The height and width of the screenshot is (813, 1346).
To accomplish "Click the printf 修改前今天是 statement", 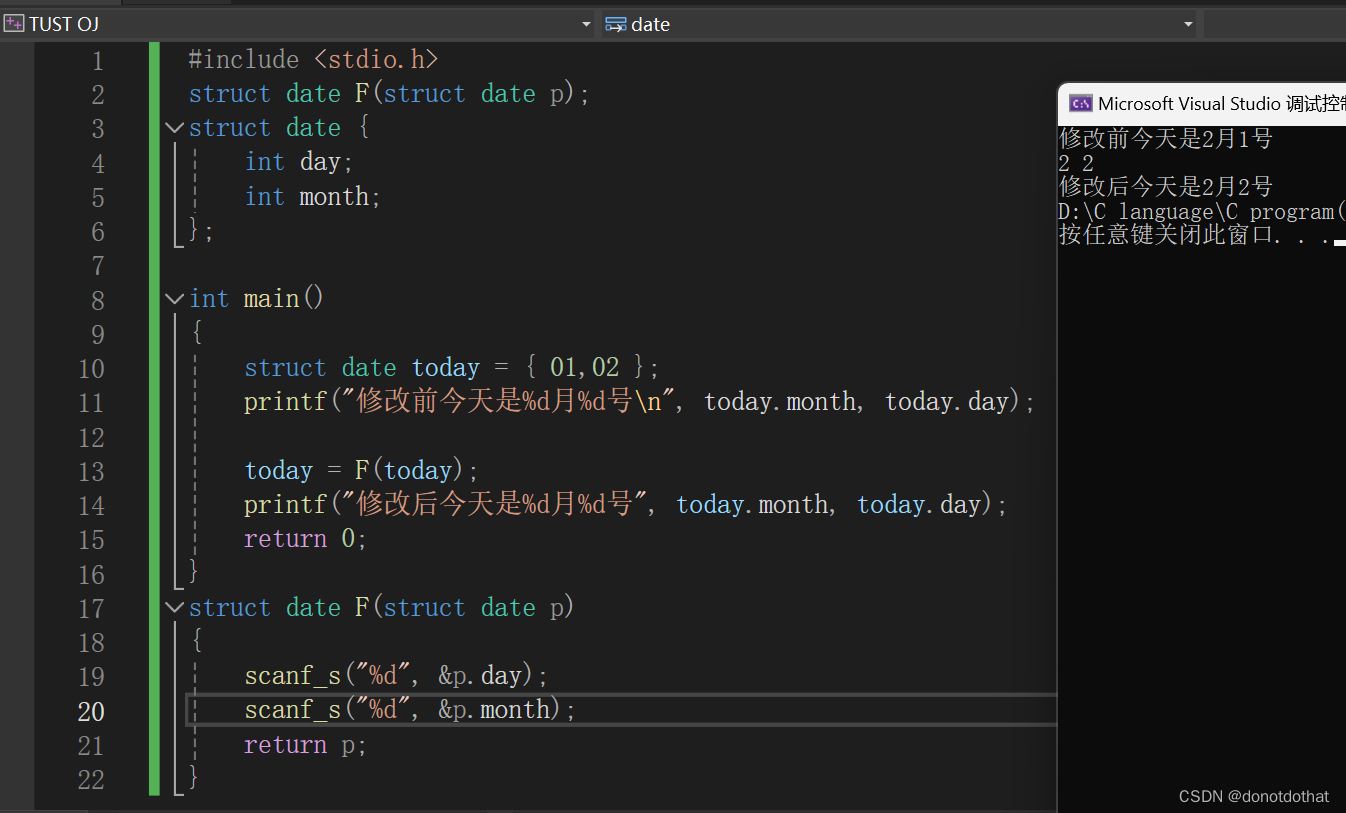I will coord(640,402).
